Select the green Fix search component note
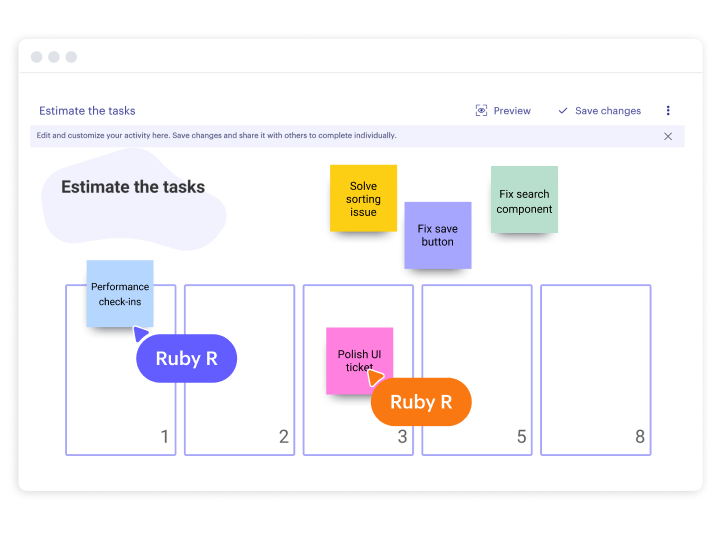Screen dimensions: 720x541 (524, 200)
